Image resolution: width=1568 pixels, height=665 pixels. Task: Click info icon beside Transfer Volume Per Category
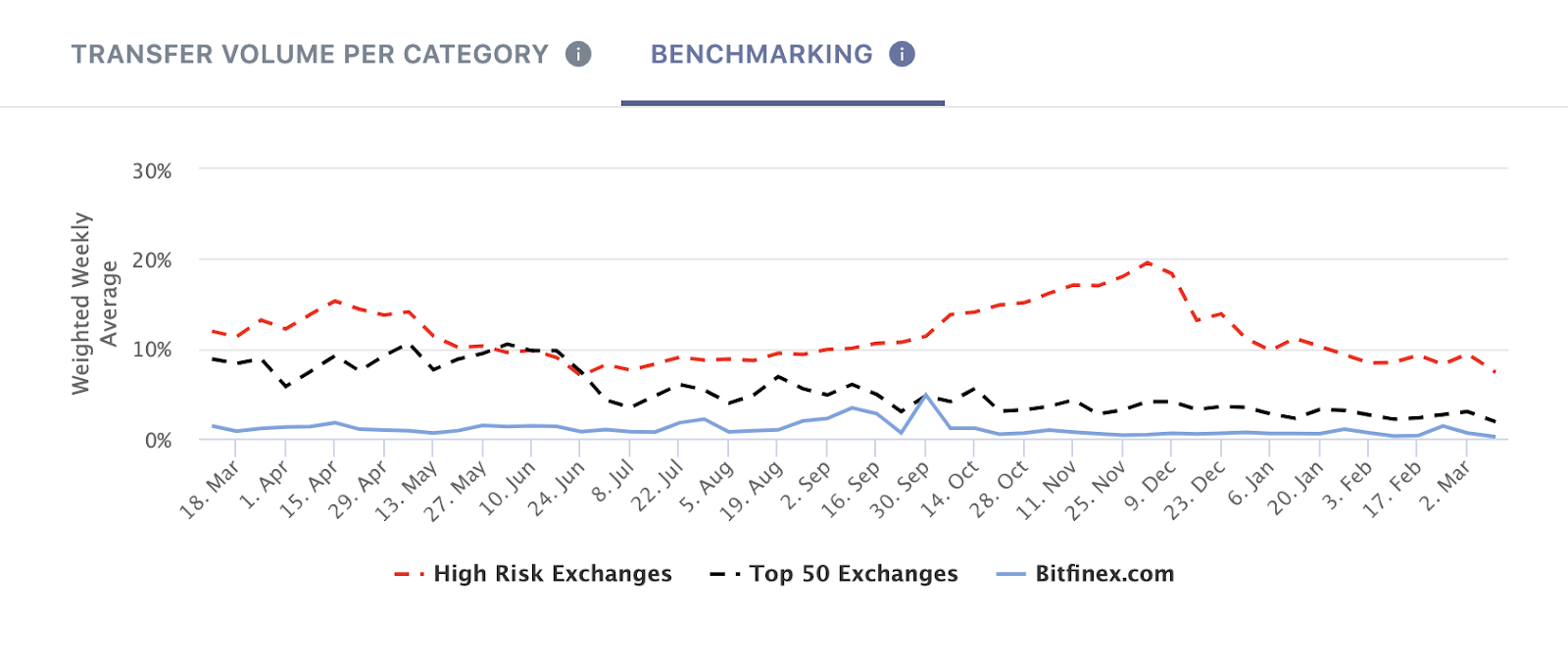(x=578, y=54)
